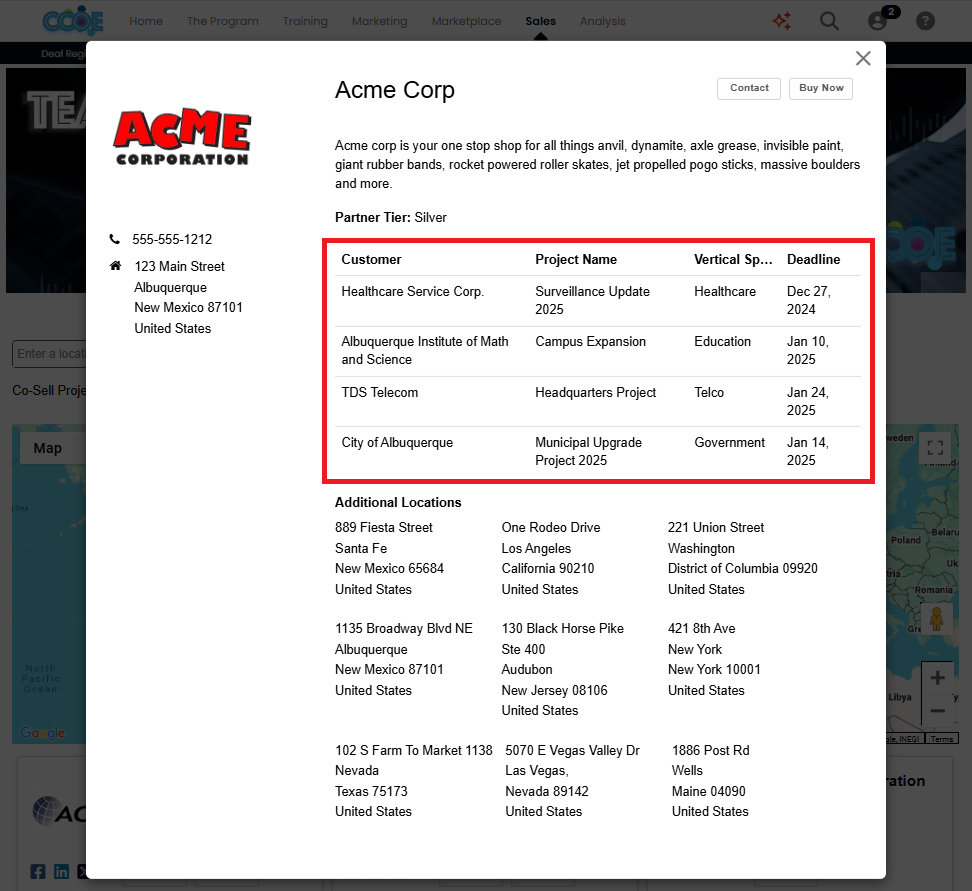972x891 pixels.
Task: Click the red sparkle AI icon
Action: pyautogui.click(x=782, y=21)
